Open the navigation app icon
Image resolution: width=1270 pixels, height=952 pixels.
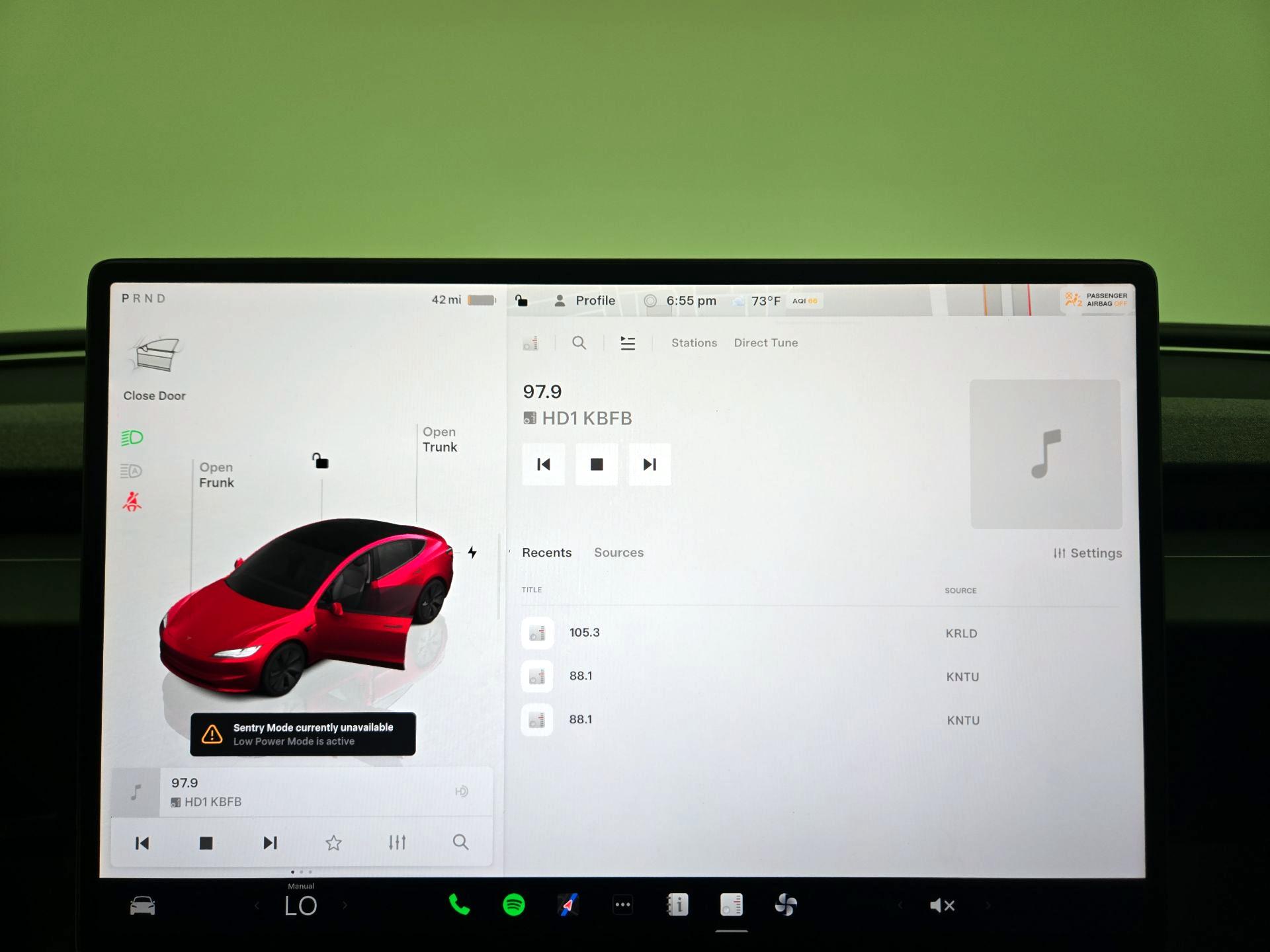(x=568, y=904)
